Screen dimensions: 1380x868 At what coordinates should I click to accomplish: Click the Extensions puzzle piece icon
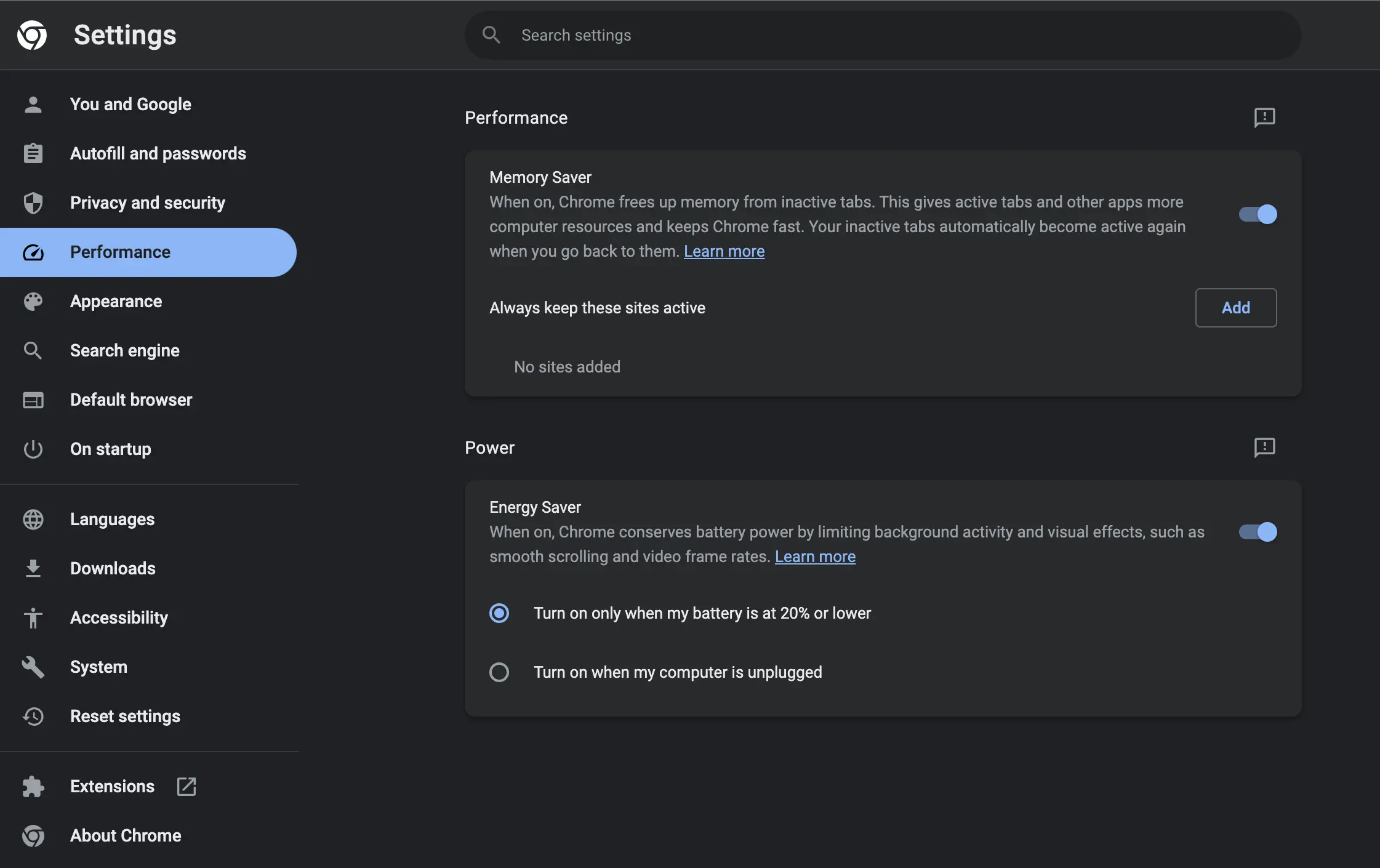[x=33, y=786]
